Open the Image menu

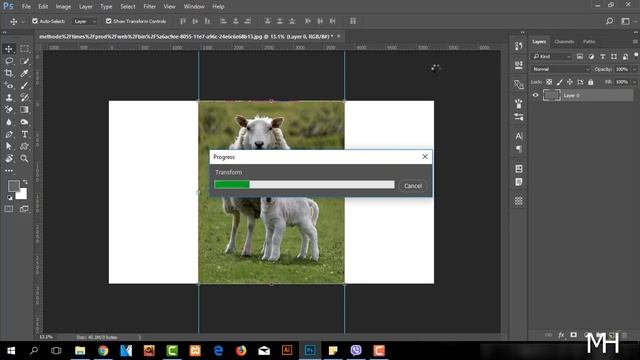click(x=63, y=7)
